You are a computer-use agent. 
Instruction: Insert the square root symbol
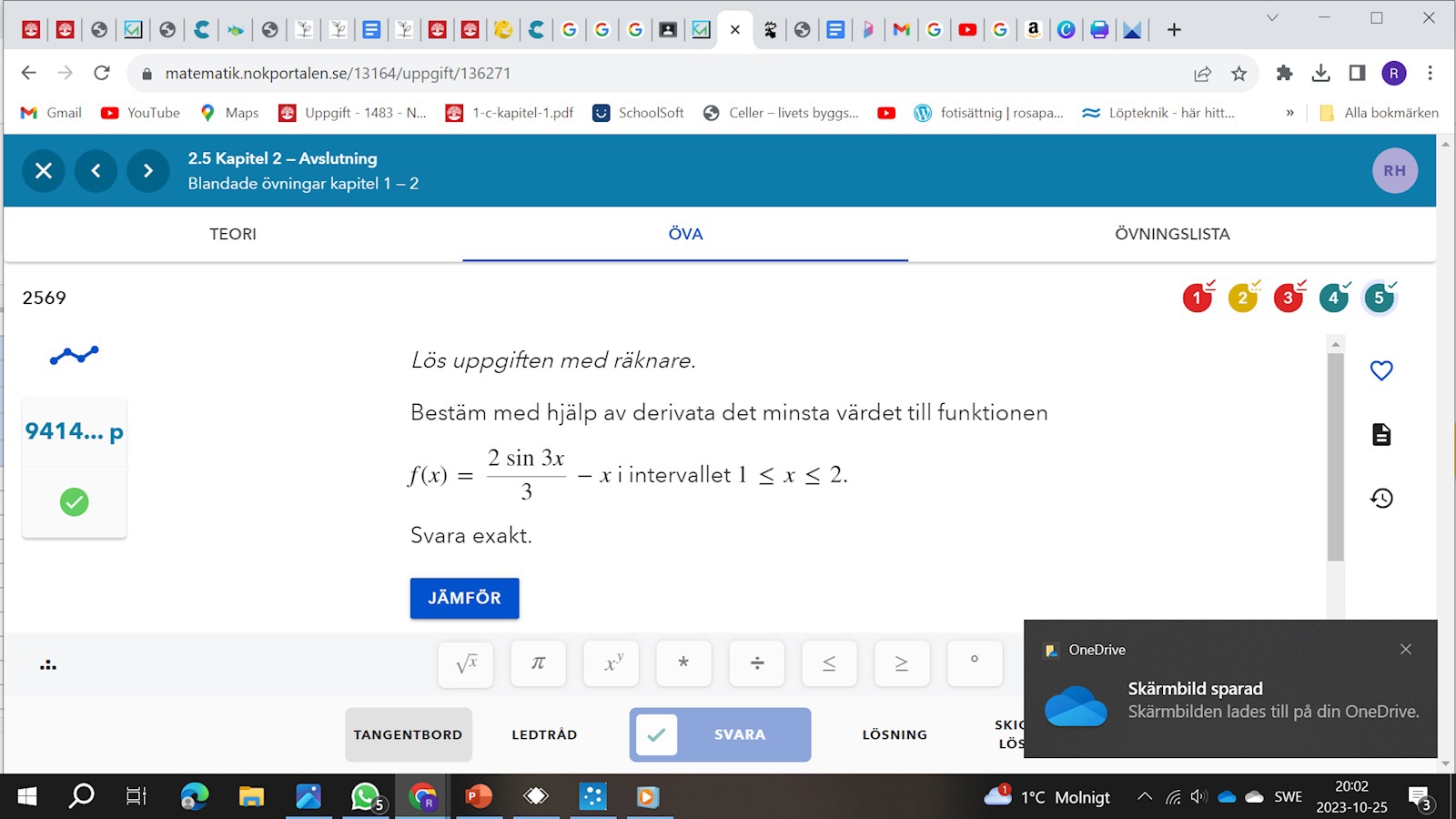point(466,663)
